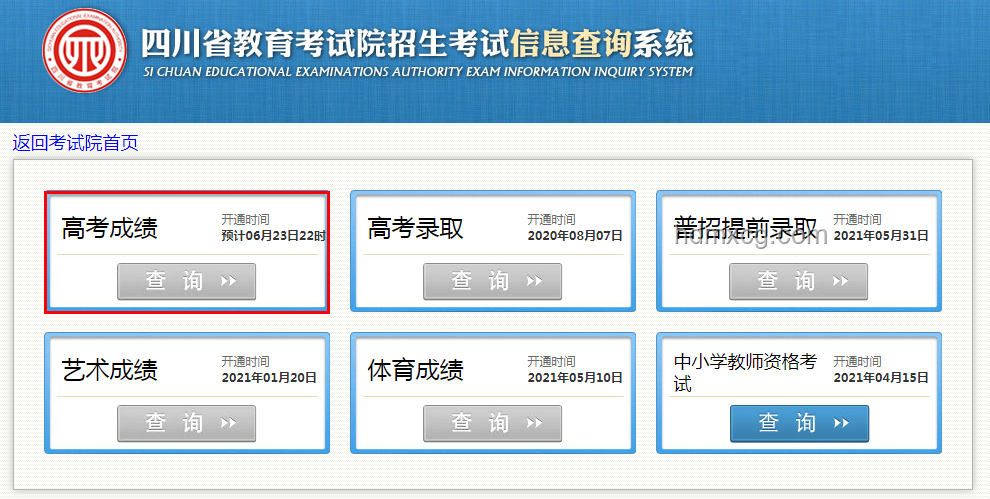Click 查询 button under 普招提前录取
The height and width of the screenshot is (499, 990).
click(x=799, y=281)
